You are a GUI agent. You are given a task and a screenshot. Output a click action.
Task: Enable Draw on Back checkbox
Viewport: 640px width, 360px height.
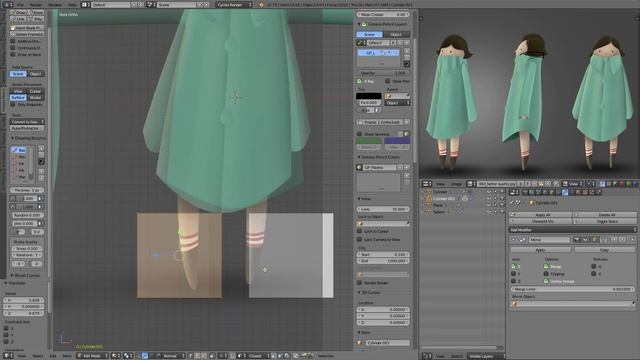[13, 54]
